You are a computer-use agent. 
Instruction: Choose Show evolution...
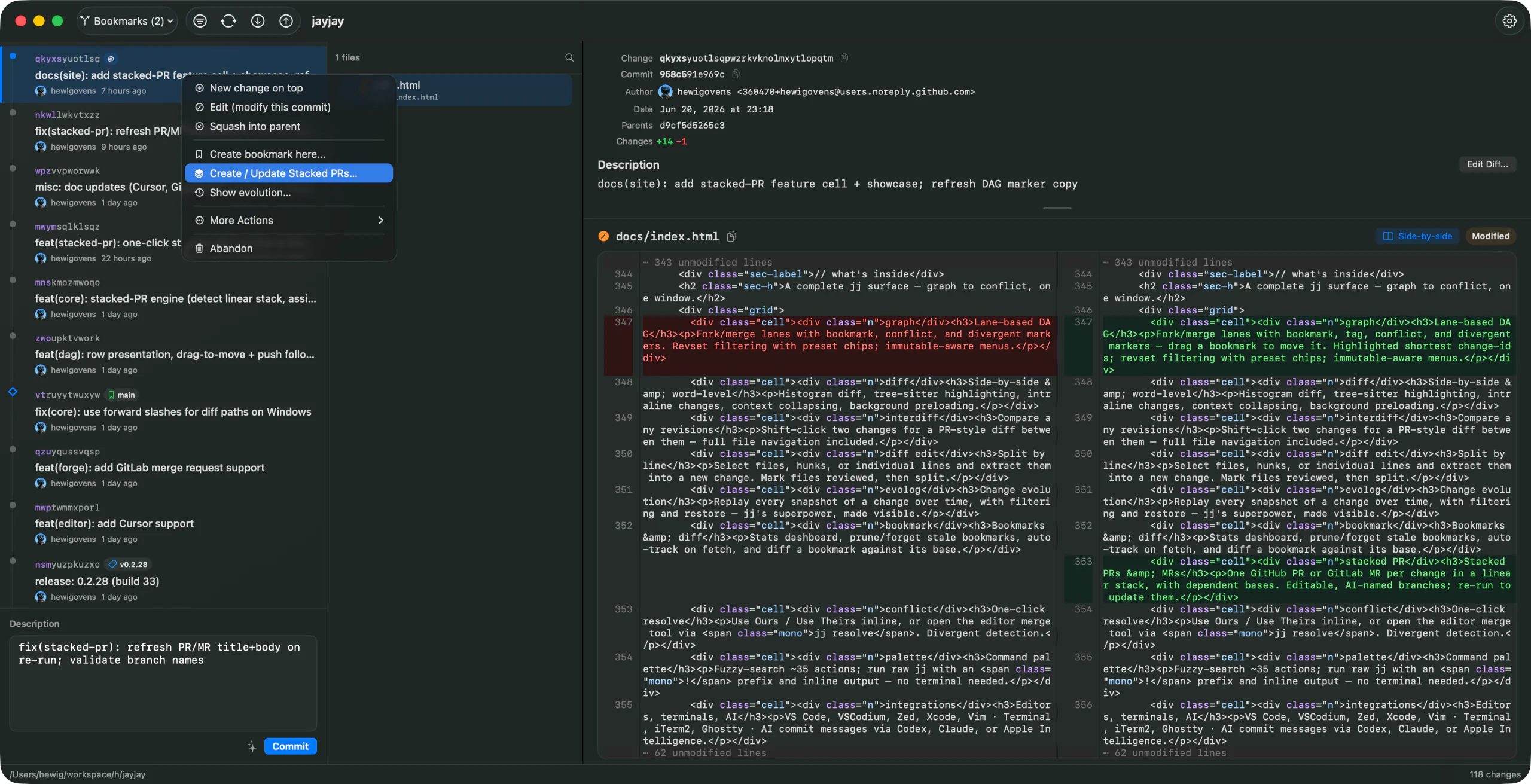click(x=288, y=193)
